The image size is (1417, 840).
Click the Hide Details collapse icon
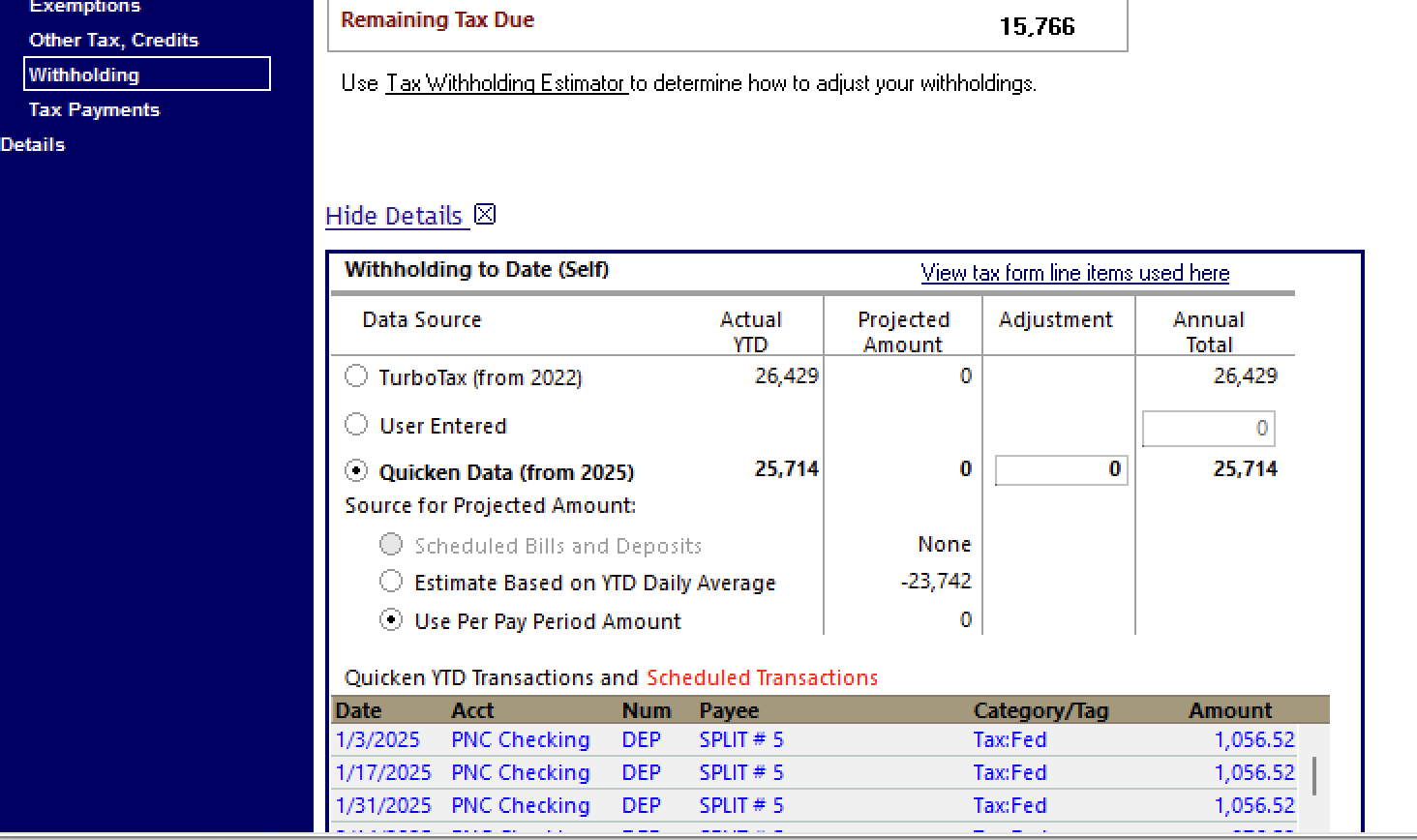tap(485, 215)
